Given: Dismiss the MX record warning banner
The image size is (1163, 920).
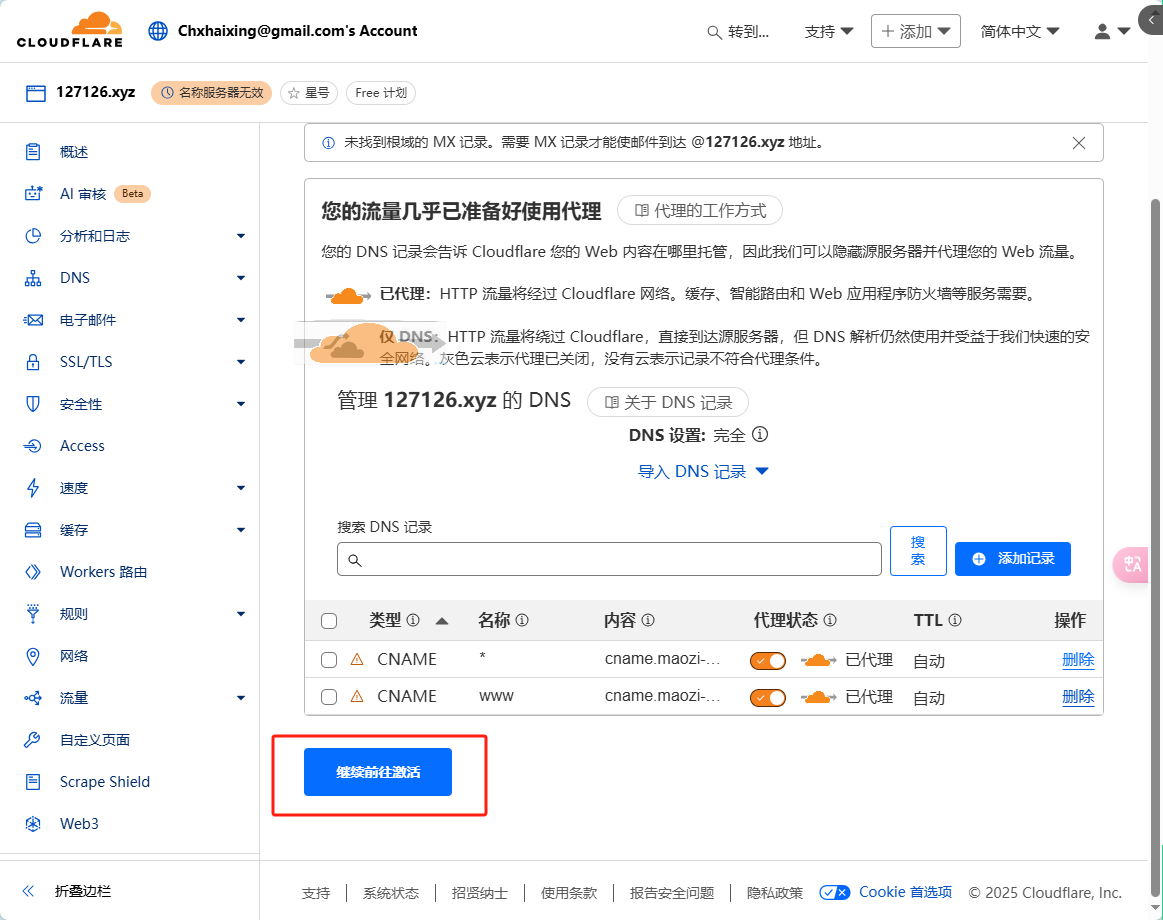Looking at the screenshot, I should [x=1079, y=143].
